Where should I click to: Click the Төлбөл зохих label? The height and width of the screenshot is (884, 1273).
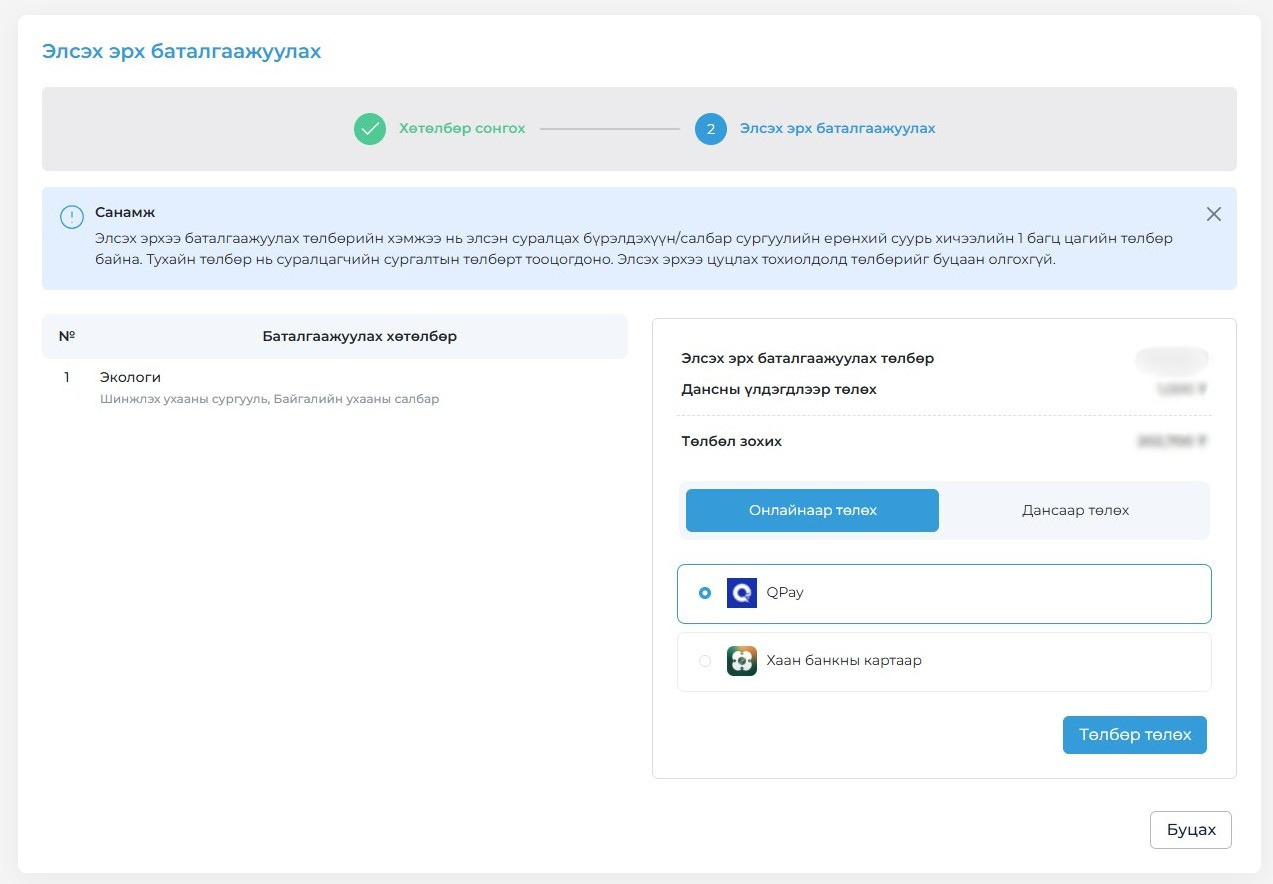click(x=732, y=441)
